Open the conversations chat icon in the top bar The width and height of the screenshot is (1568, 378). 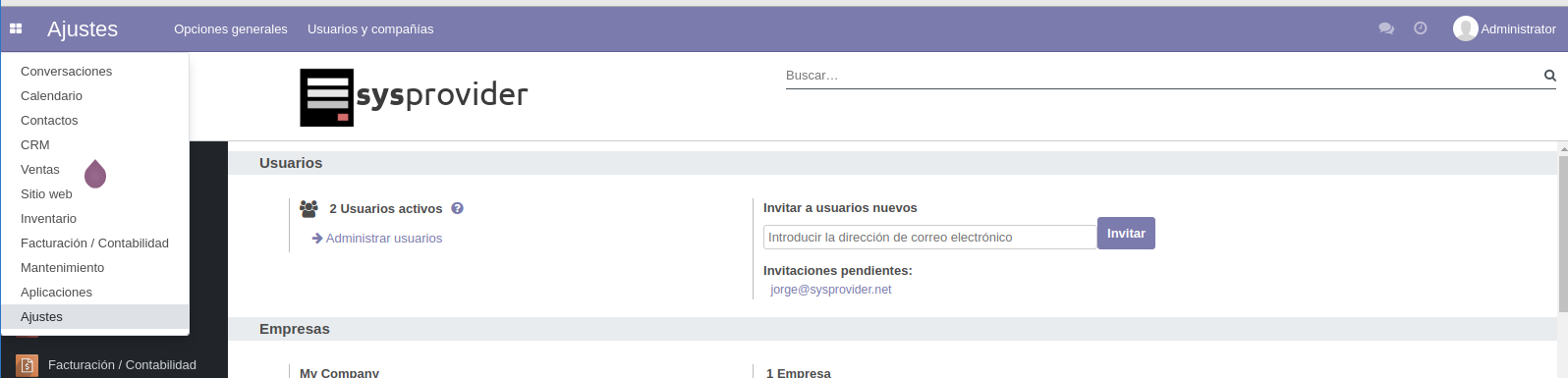pyautogui.click(x=1386, y=28)
